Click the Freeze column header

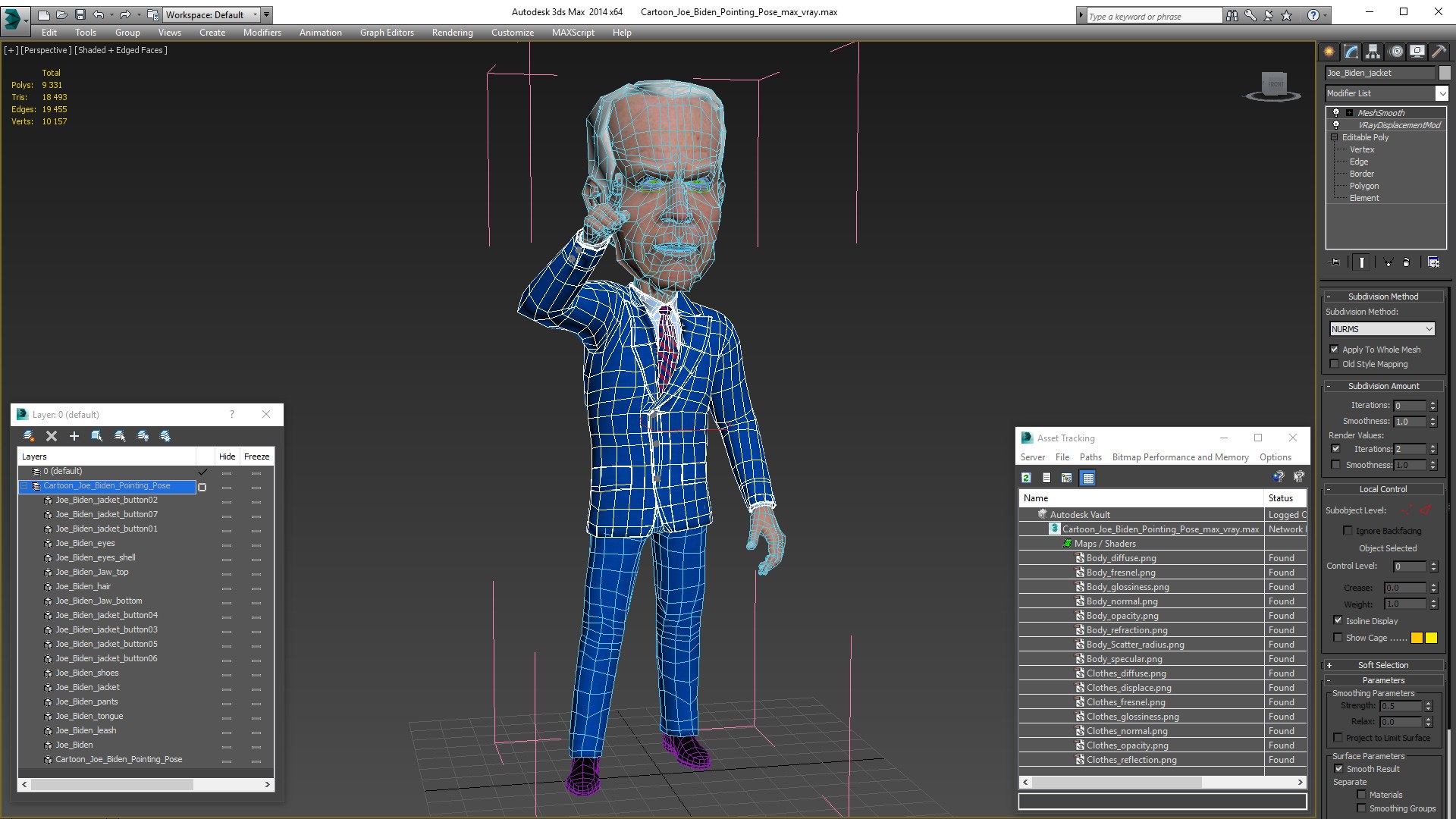[257, 457]
